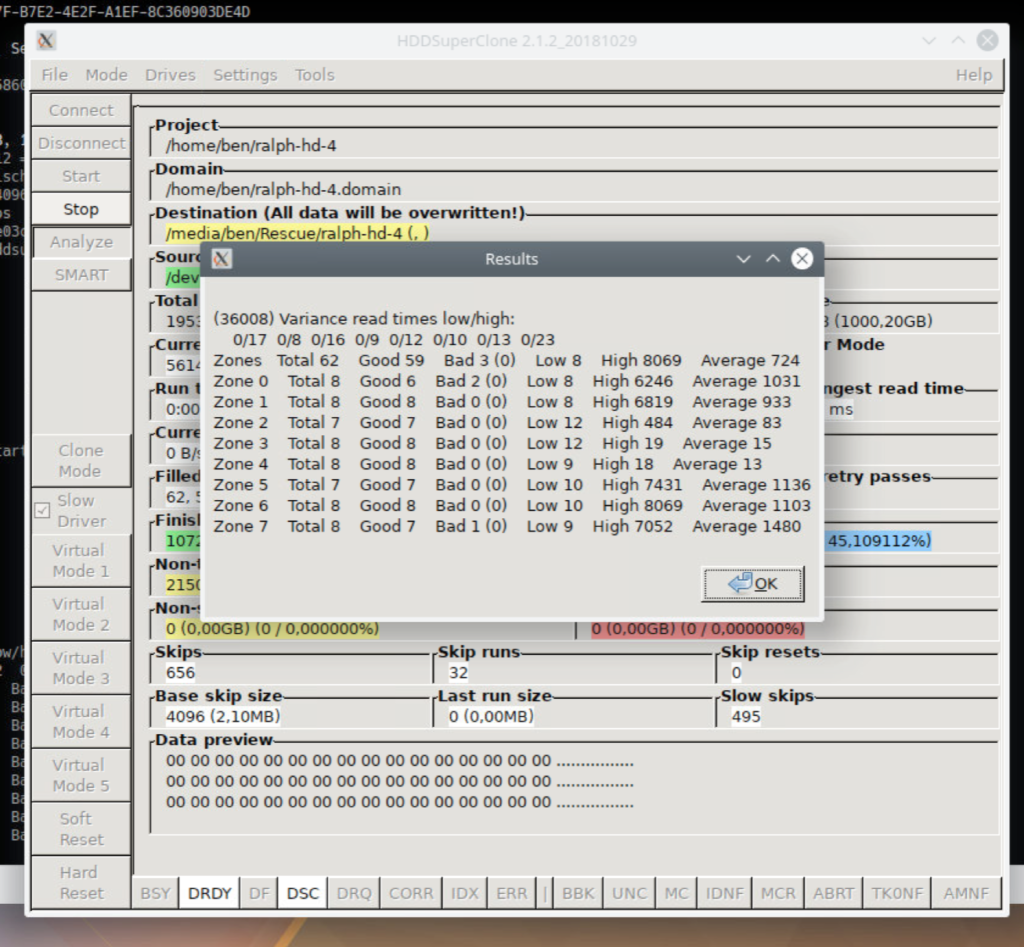Click the DRQ status indicator
This screenshot has width=1024, height=947.
(354, 893)
